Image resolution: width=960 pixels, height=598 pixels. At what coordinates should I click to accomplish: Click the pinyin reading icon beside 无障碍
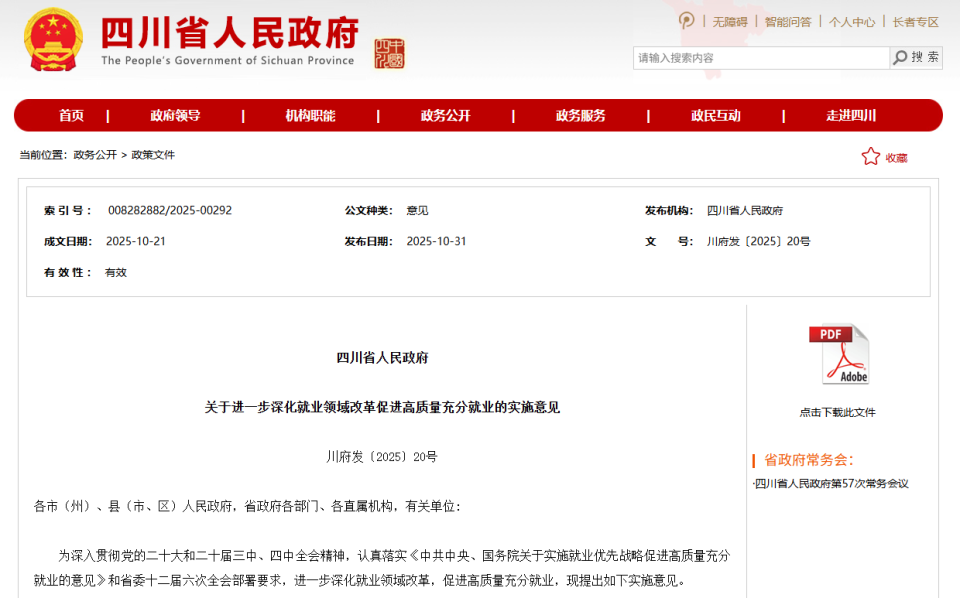[685, 19]
